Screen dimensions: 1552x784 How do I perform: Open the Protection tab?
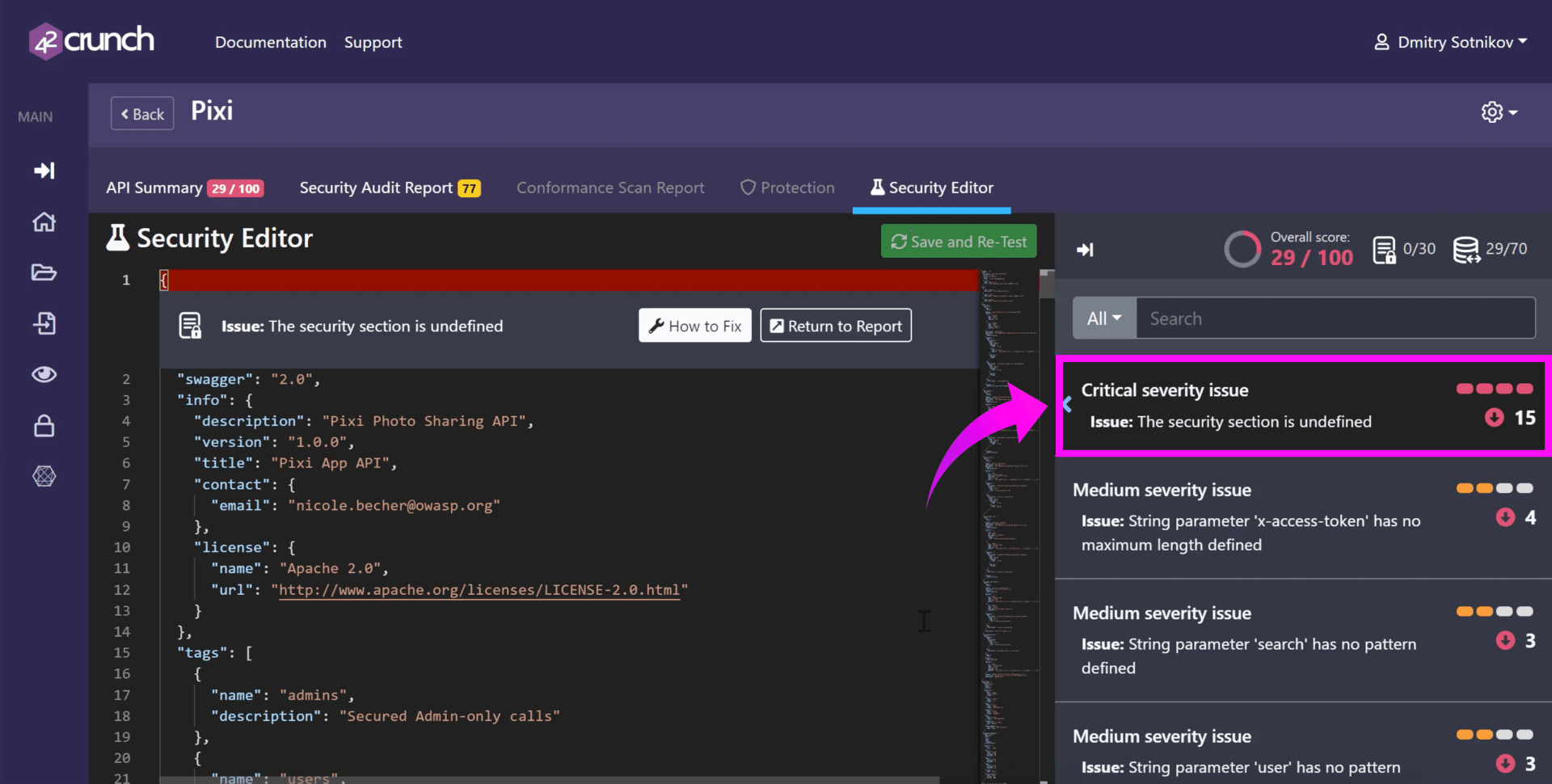click(787, 188)
